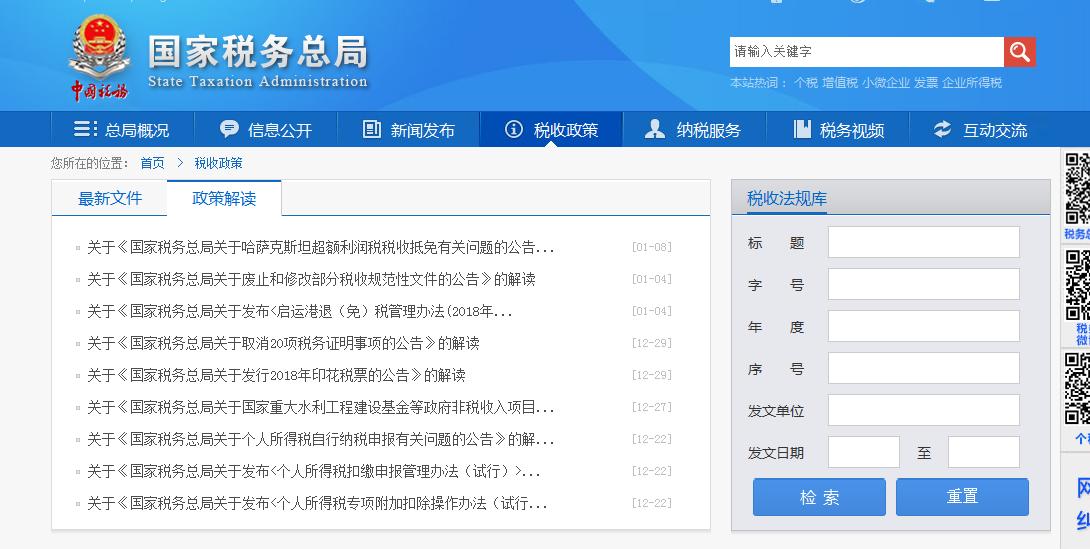
Task: Click the 检索 search button
Action: pyautogui.click(x=819, y=497)
